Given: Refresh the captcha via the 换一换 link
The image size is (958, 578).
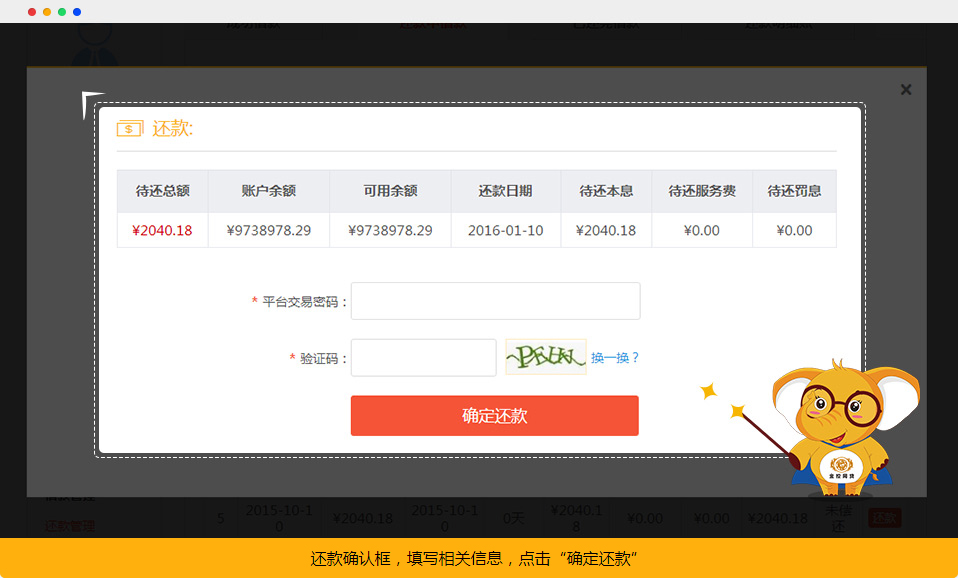Looking at the screenshot, I should [614, 358].
